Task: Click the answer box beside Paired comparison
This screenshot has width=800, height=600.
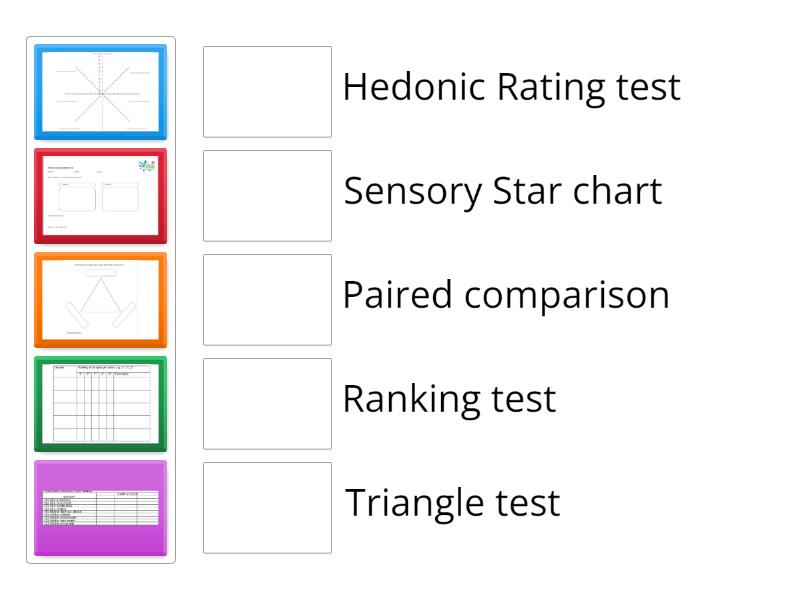Action: [266, 300]
